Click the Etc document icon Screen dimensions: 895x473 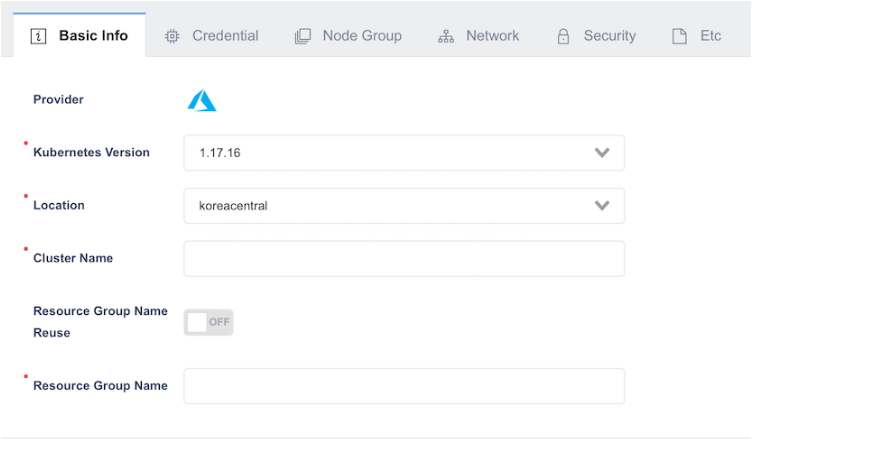679,37
